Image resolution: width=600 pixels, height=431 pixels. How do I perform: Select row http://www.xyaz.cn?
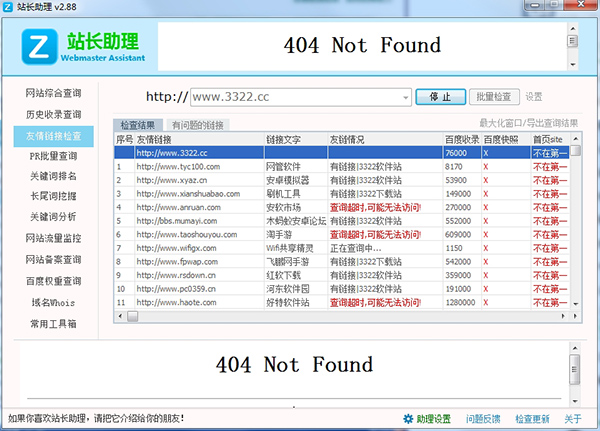[342, 180]
